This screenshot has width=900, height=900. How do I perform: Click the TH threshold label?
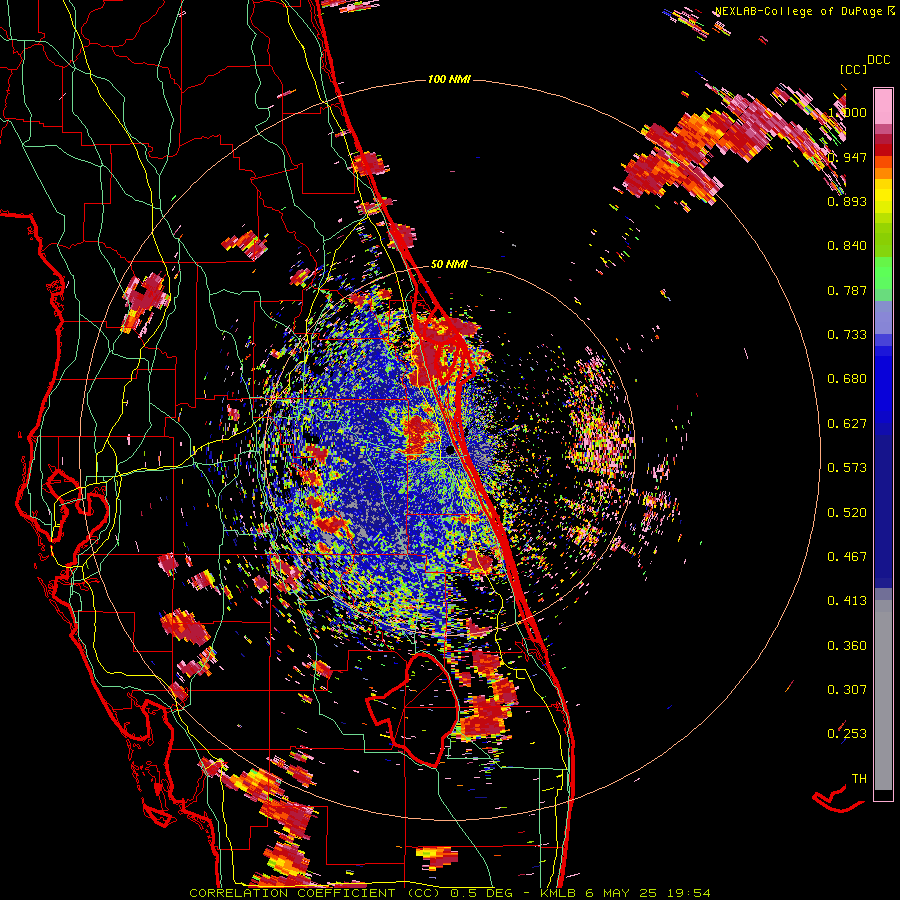coord(859,779)
